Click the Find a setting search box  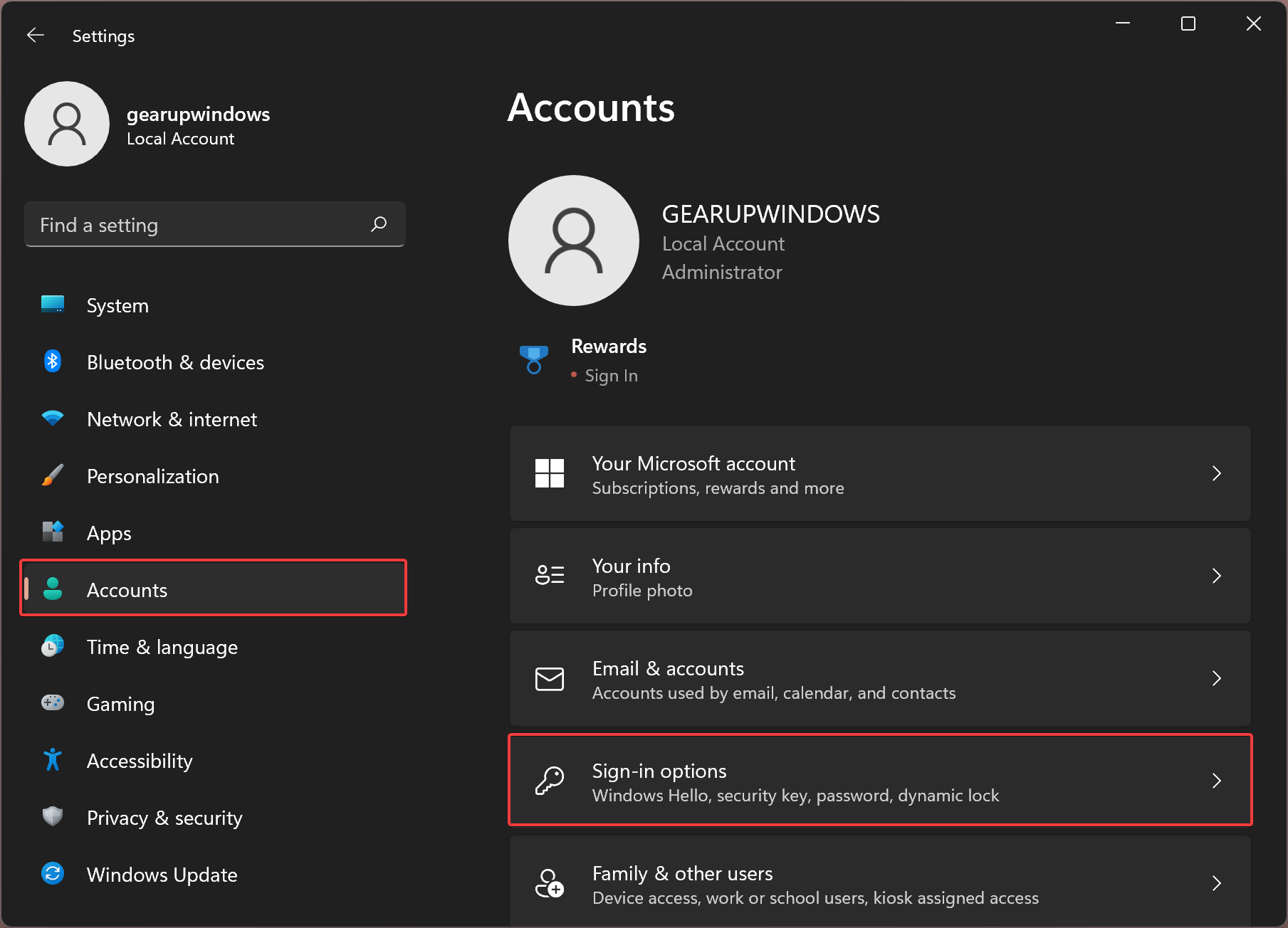214,224
